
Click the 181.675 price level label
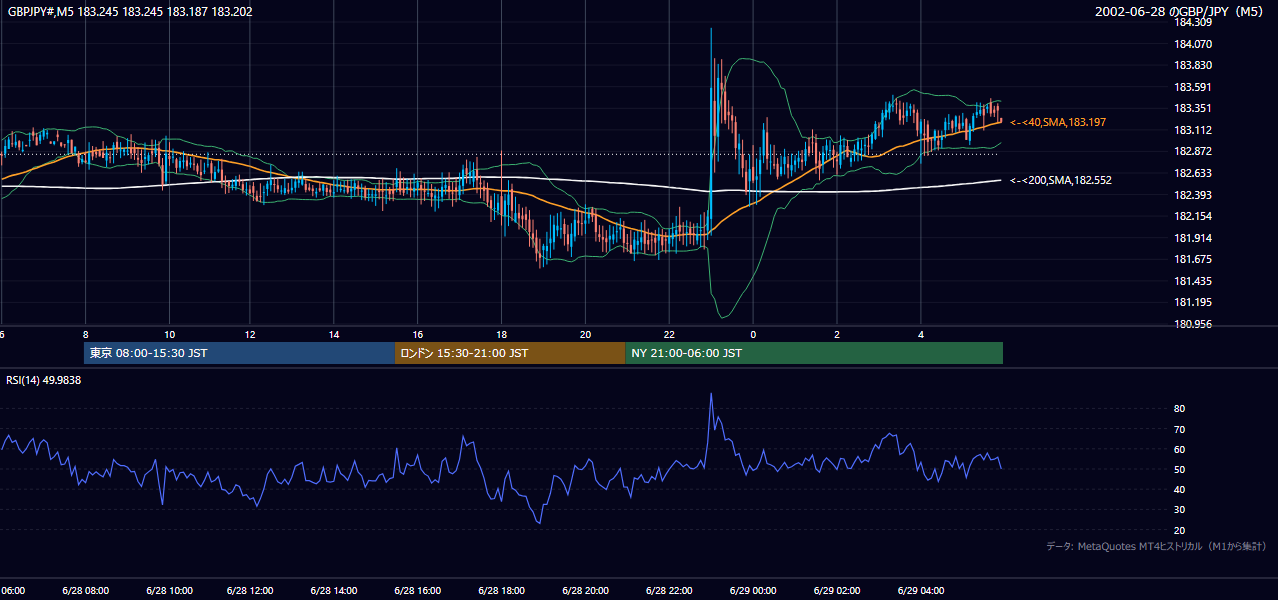click(x=1193, y=259)
